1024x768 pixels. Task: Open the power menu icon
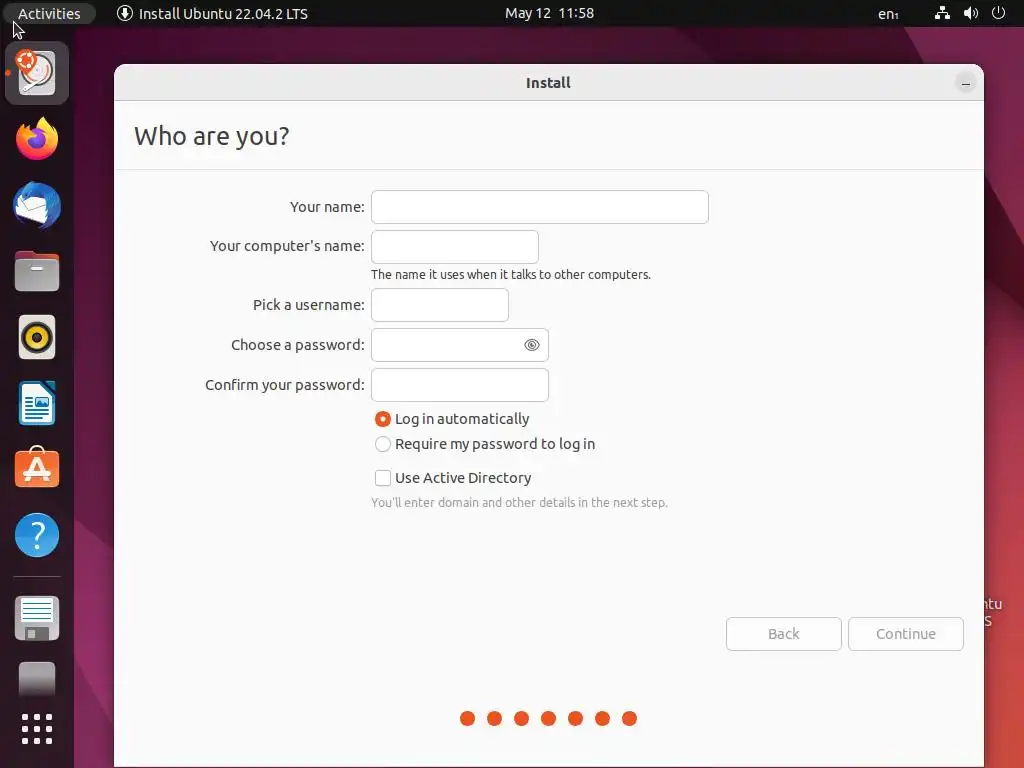click(x=999, y=13)
